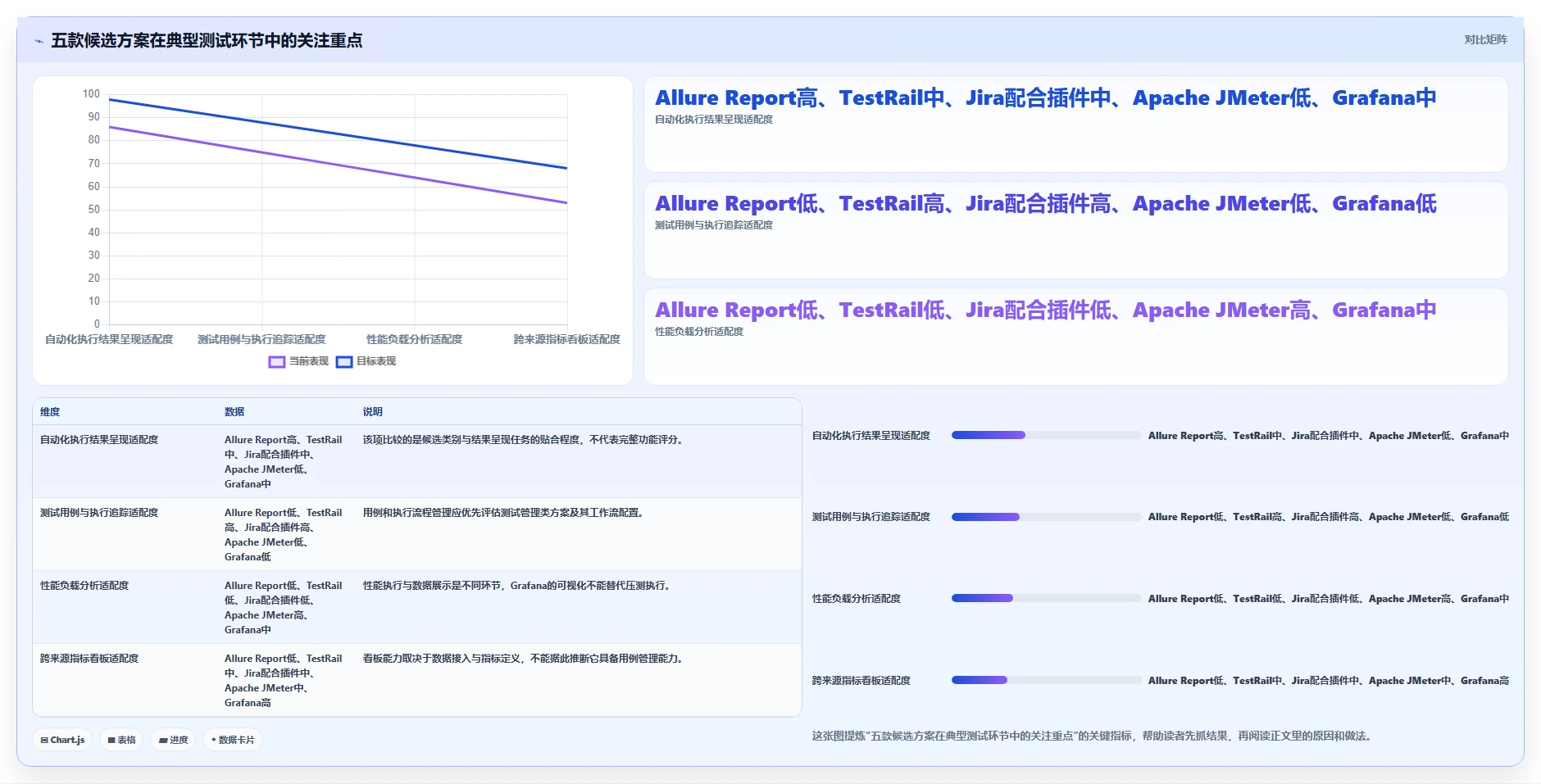Click the 数据卡片 tag chip

coord(233,740)
